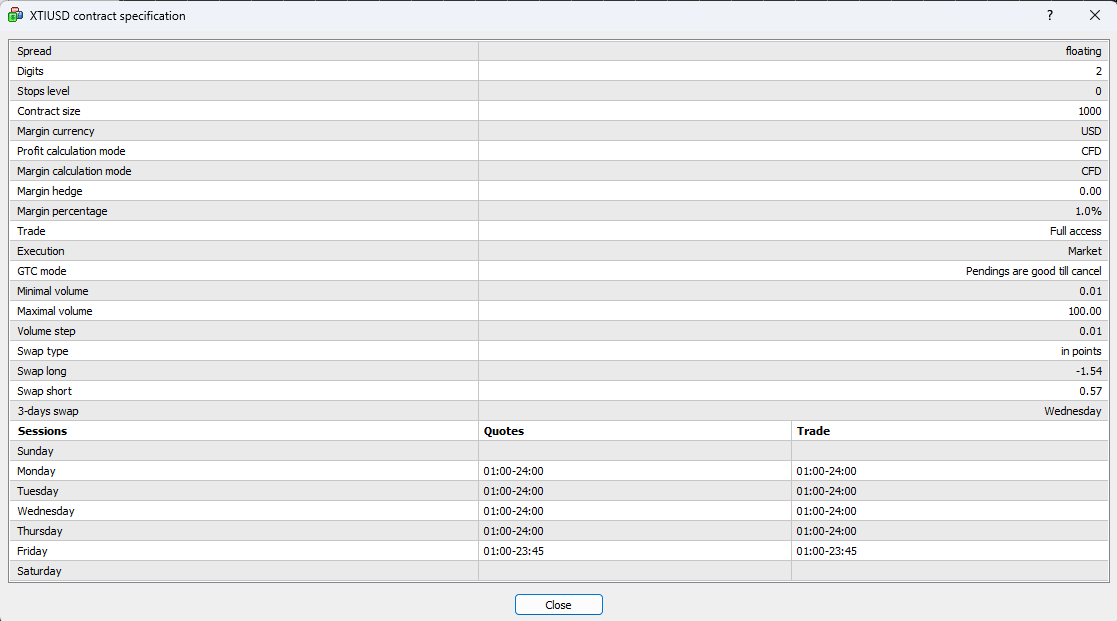Click the Sessions column header
The height and width of the screenshot is (621, 1117).
pyautogui.click(x=42, y=431)
